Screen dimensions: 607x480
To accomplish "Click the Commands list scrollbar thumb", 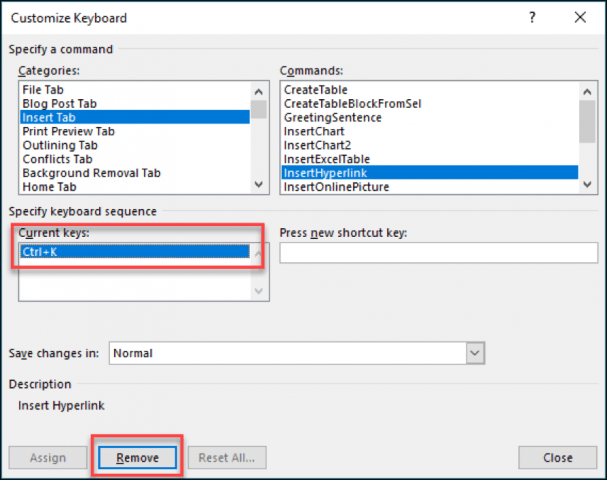I will (x=587, y=122).
